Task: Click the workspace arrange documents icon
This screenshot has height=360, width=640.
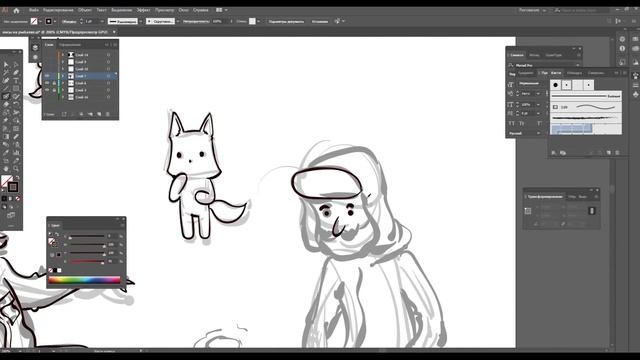Action: pyautogui.click(x=219, y=10)
